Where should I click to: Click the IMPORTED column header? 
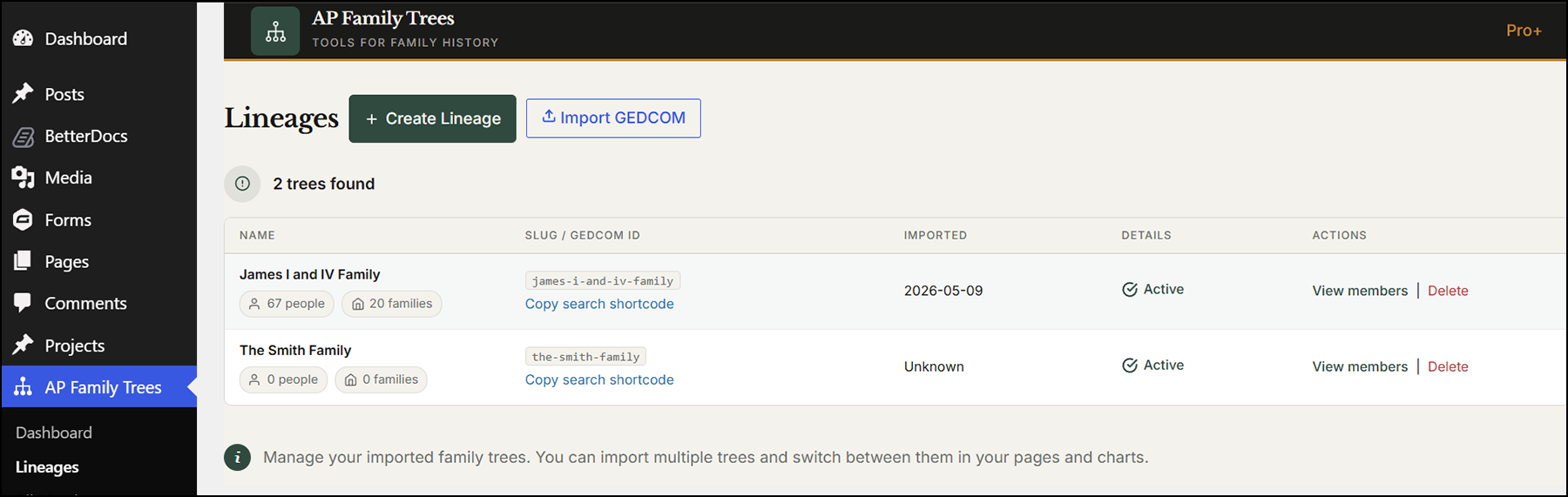936,235
